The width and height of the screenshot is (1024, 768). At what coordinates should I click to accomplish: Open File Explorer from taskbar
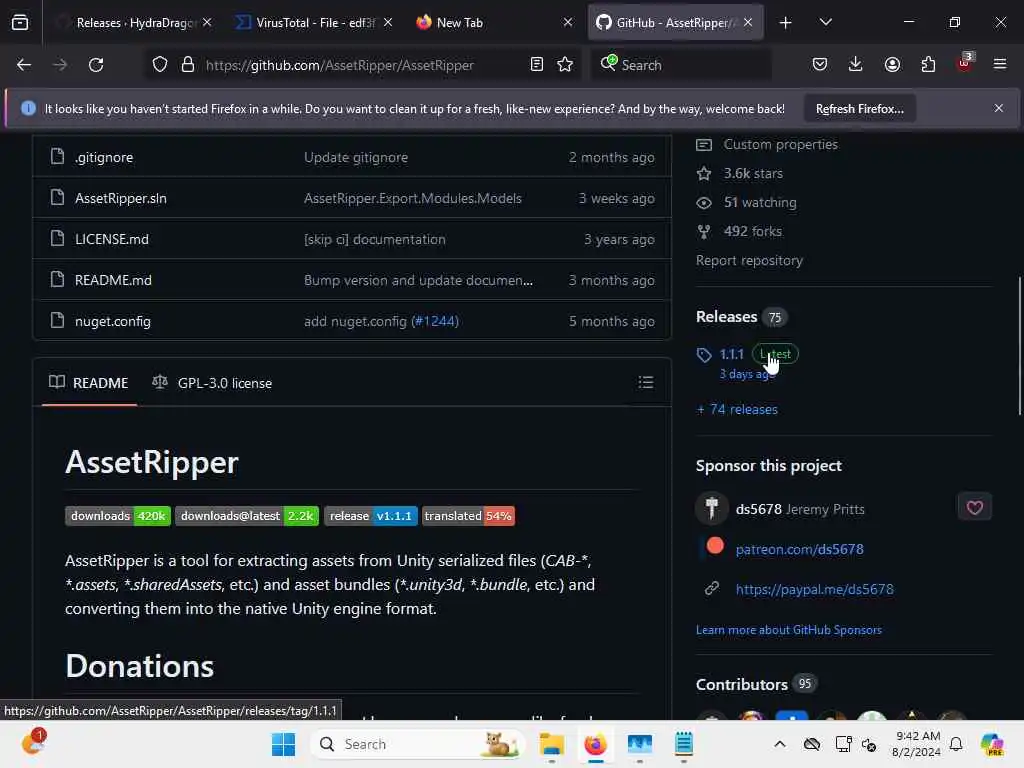click(551, 744)
